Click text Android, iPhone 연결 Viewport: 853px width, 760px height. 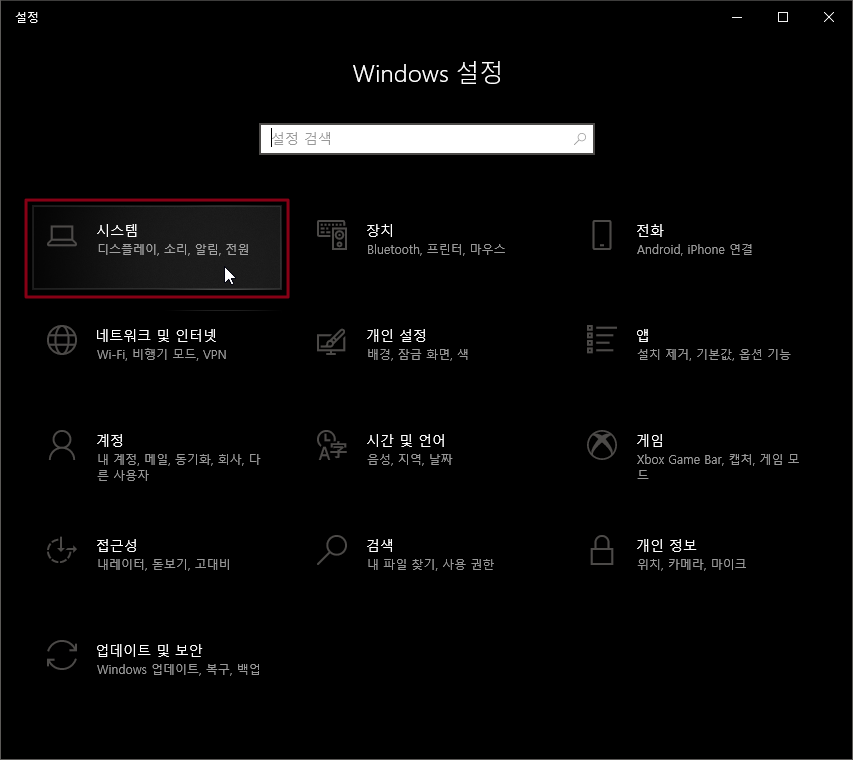(x=695, y=249)
